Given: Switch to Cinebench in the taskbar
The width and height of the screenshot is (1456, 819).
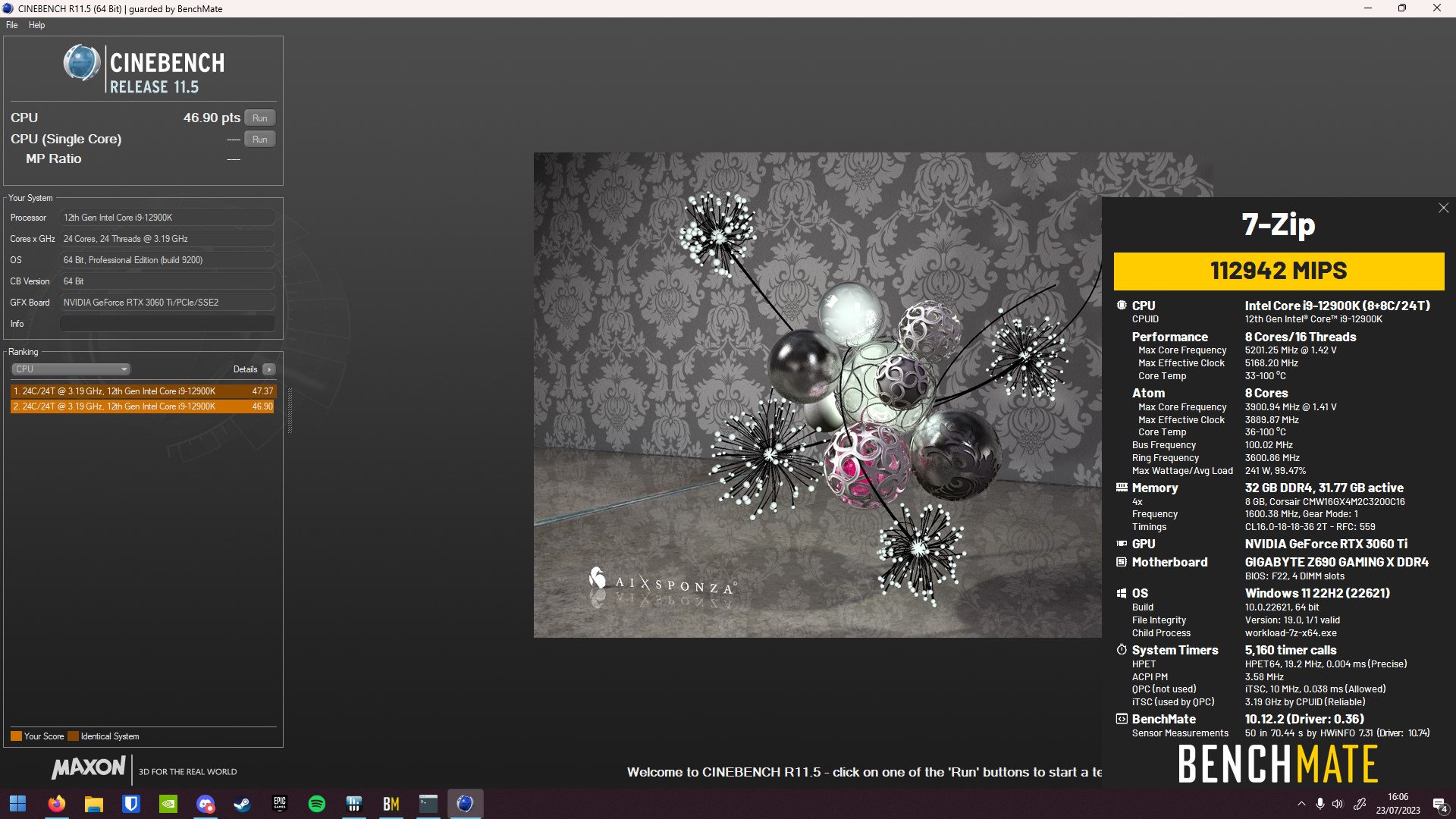Looking at the screenshot, I should (466, 804).
